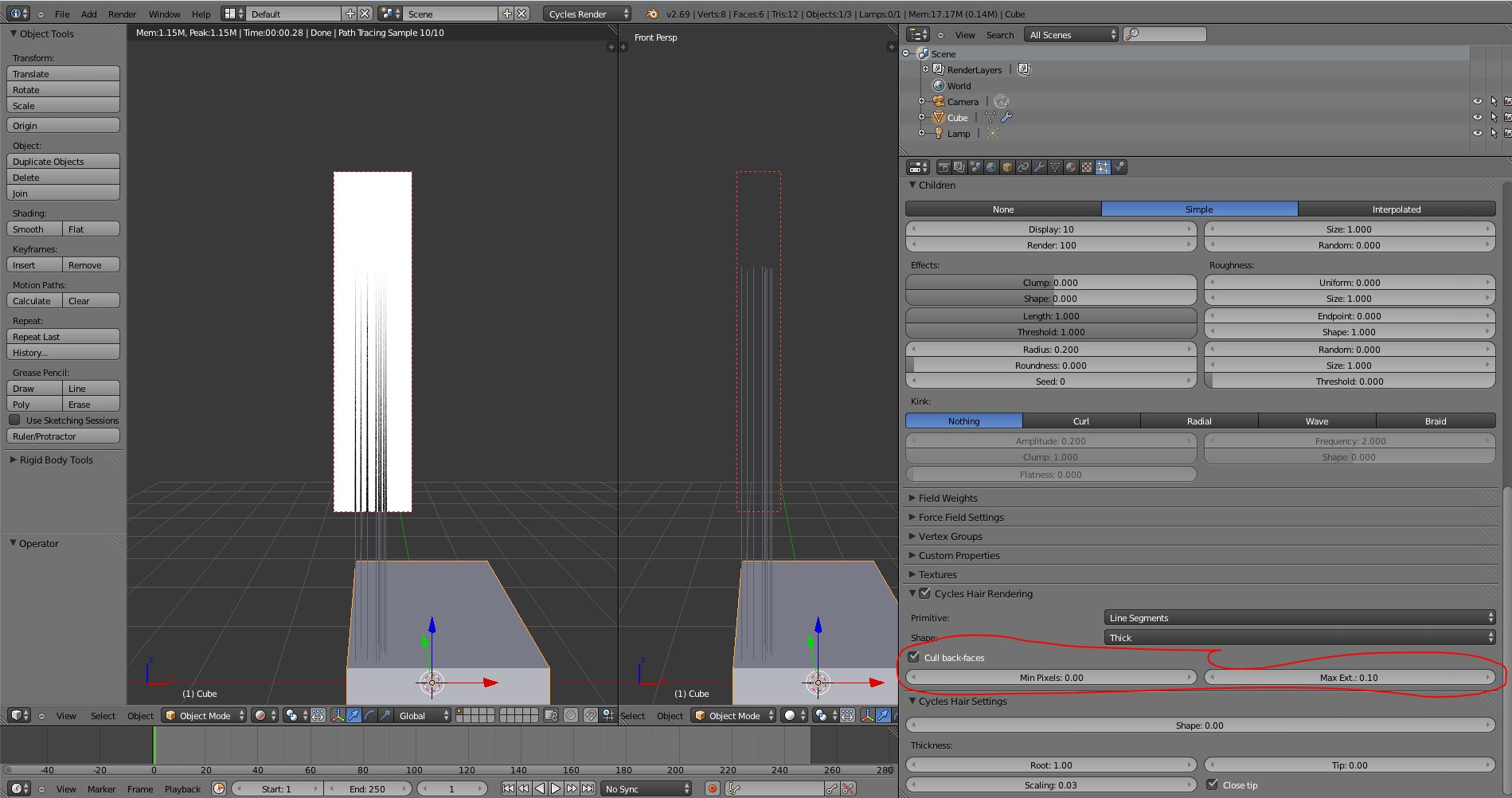The height and width of the screenshot is (798, 1512).
Task: Expand the Field Weights panel
Action: coord(947,498)
